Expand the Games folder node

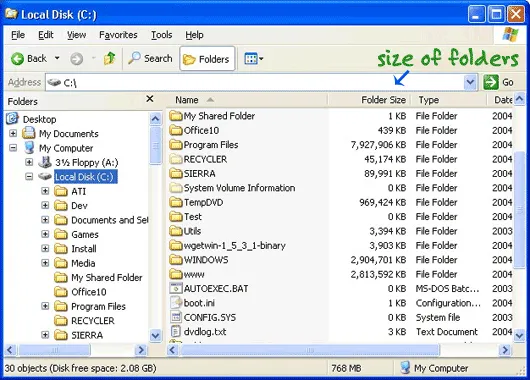point(45,234)
